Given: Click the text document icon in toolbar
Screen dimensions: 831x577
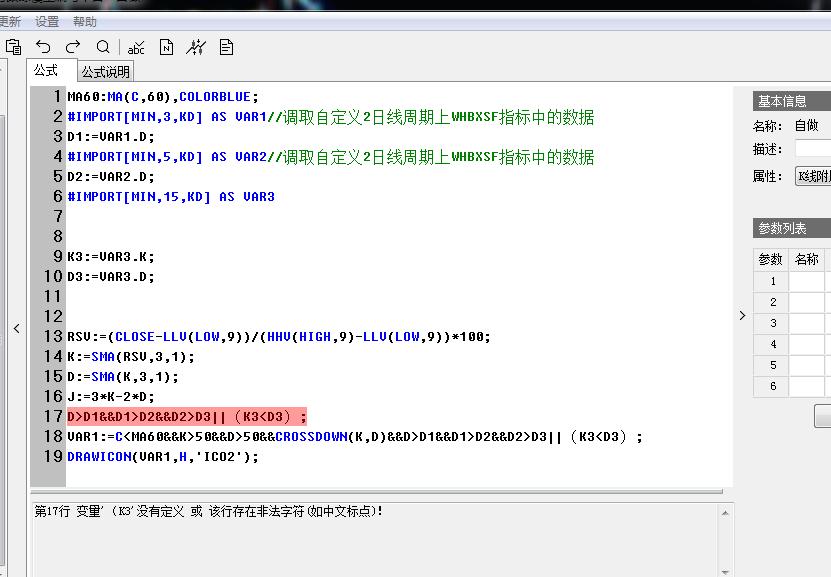Looking at the screenshot, I should [x=226, y=47].
